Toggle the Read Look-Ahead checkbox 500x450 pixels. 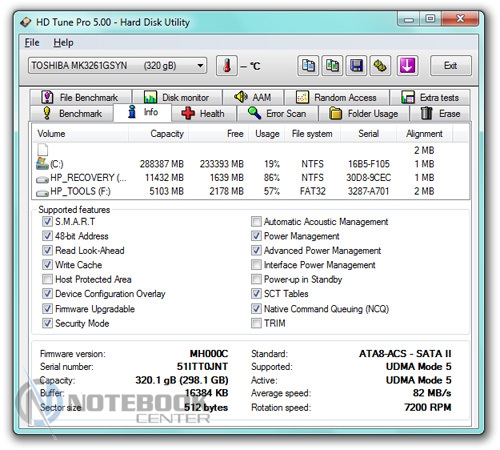(47, 250)
